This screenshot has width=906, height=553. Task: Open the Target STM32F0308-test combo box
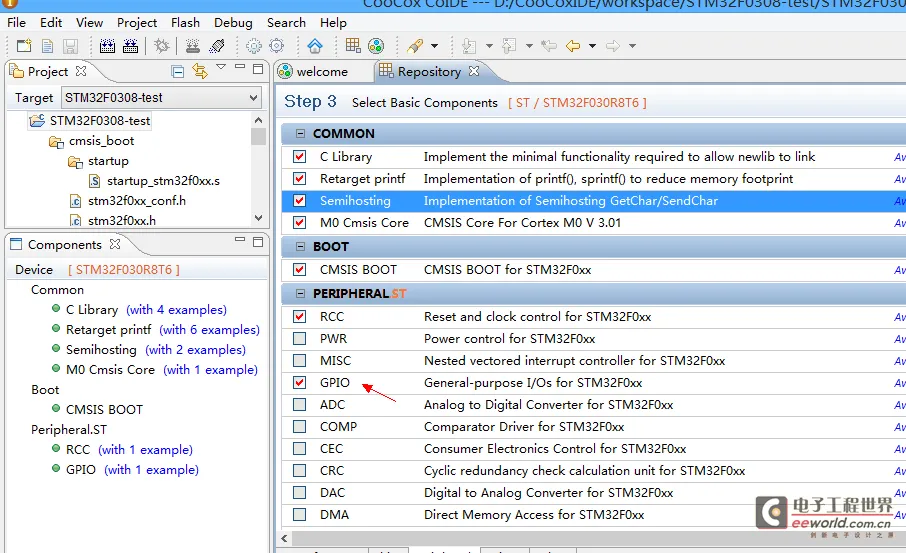click(161, 98)
